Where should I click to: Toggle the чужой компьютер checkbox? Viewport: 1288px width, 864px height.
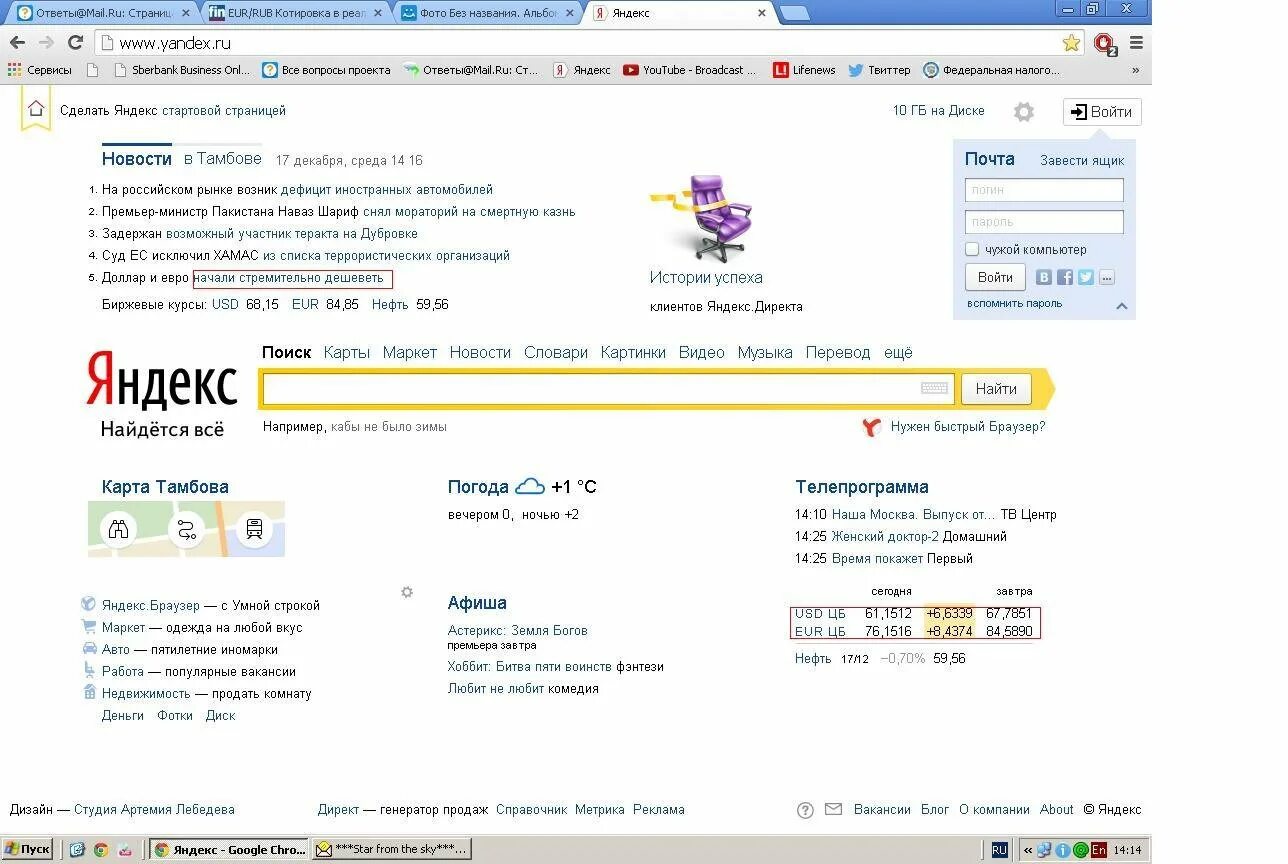[x=972, y=249]
